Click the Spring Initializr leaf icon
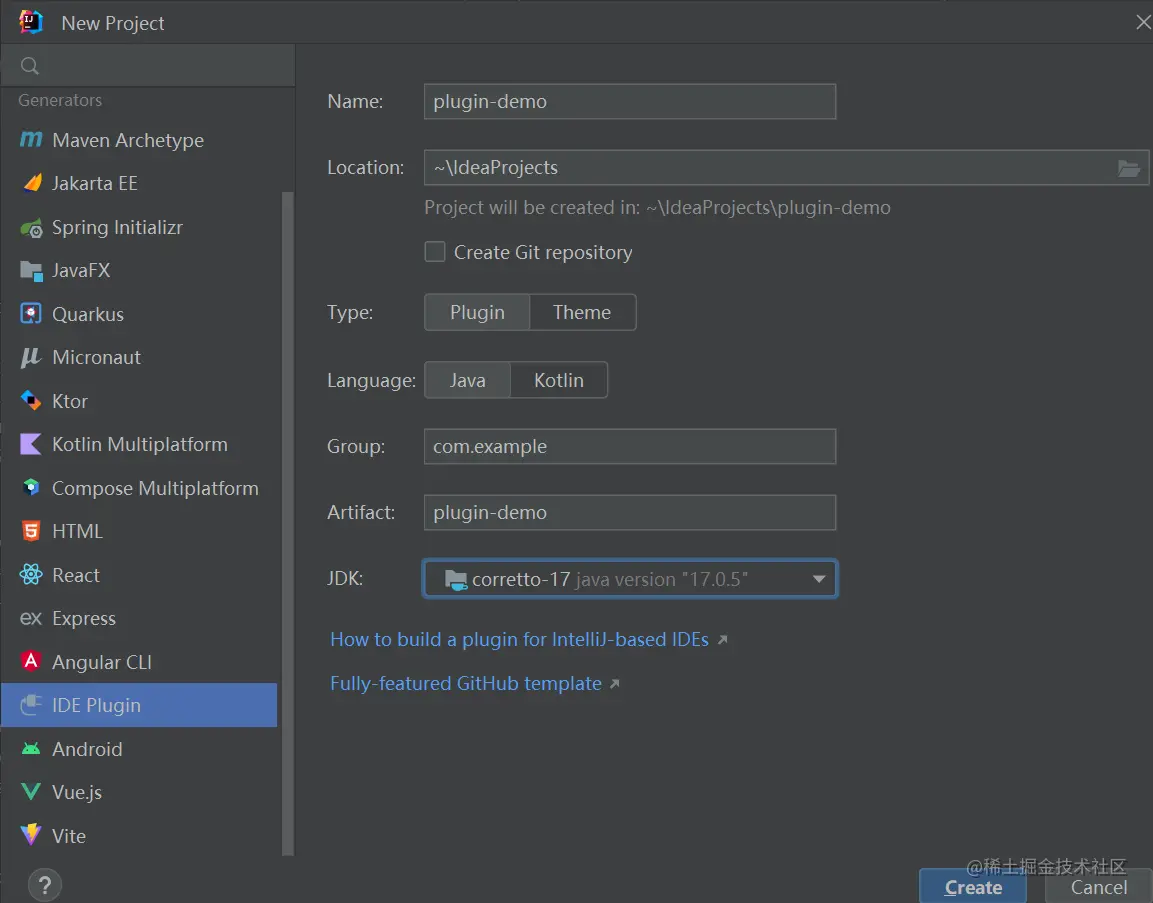Viewport: 1153px width, 903px height. pos(31,228)
